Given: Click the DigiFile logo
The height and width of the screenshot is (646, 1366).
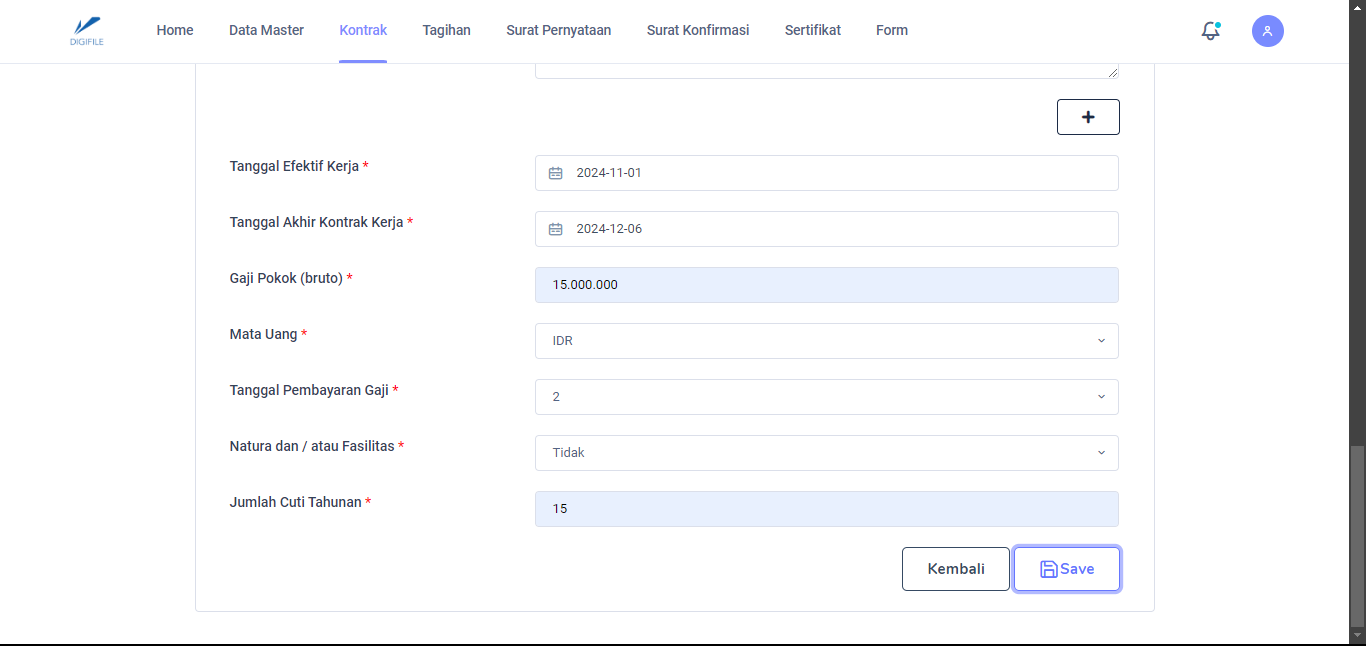Looking at the screenshot, I should pos(87,31).
